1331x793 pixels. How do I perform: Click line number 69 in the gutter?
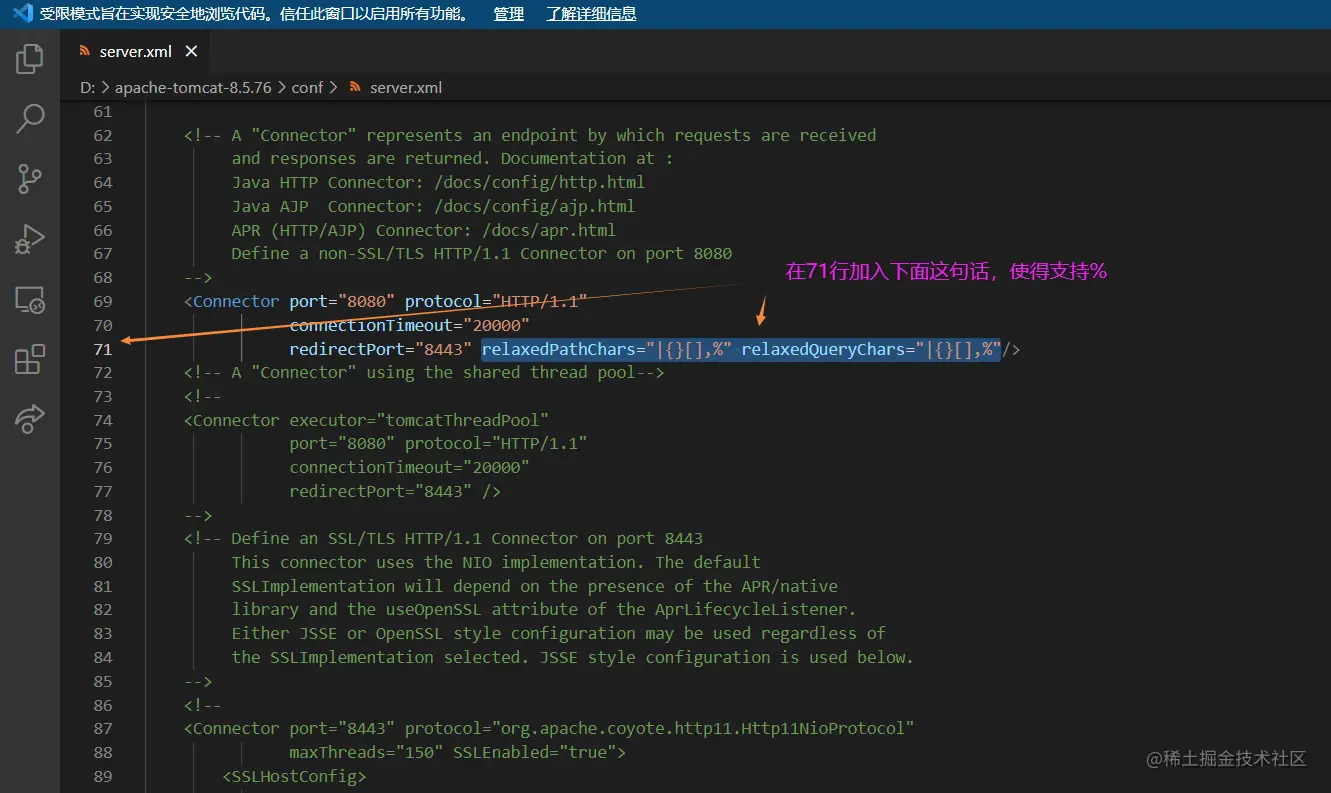[103, 301]
